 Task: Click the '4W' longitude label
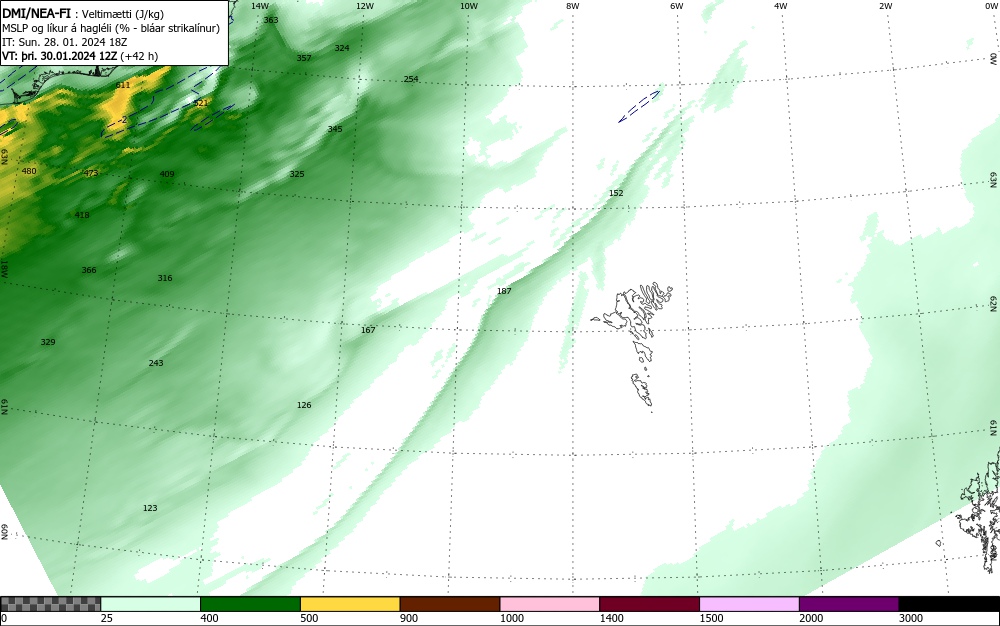tap(781, 6)
